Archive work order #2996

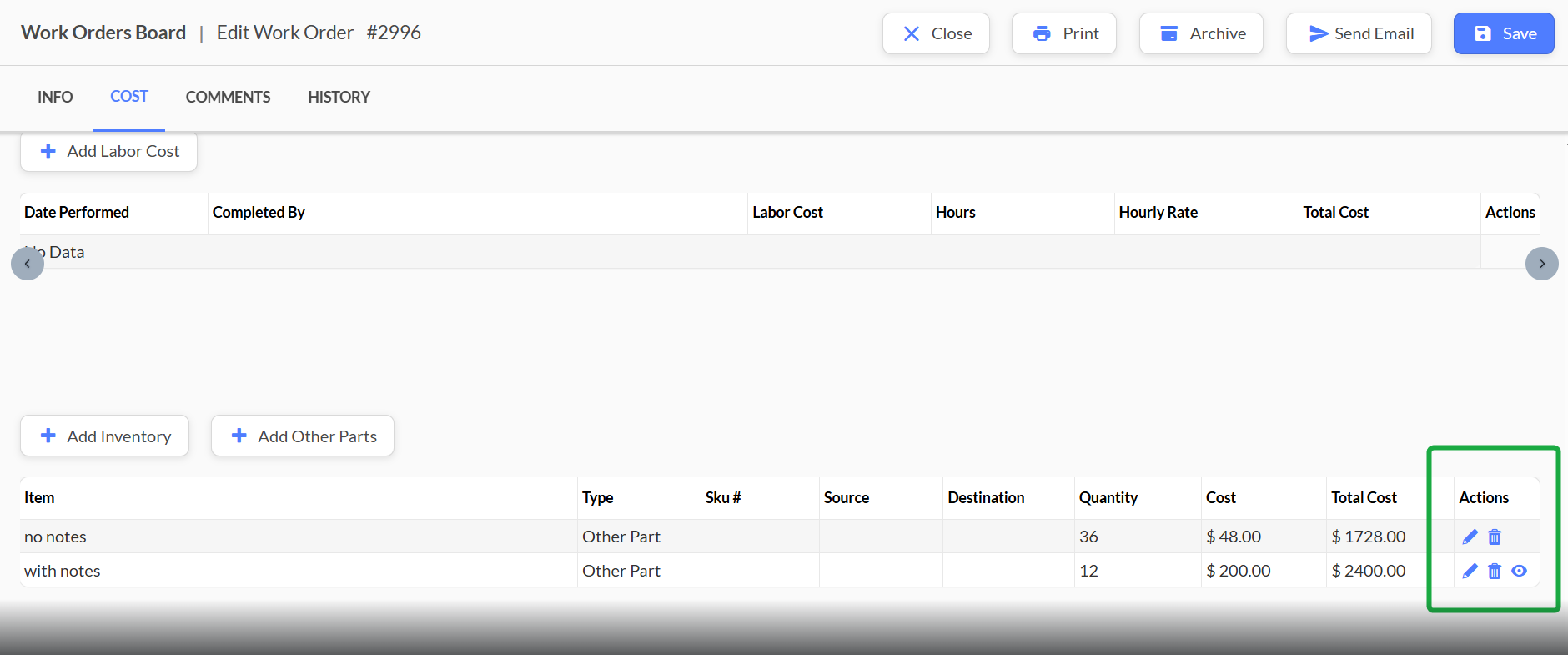(1201, 33)
